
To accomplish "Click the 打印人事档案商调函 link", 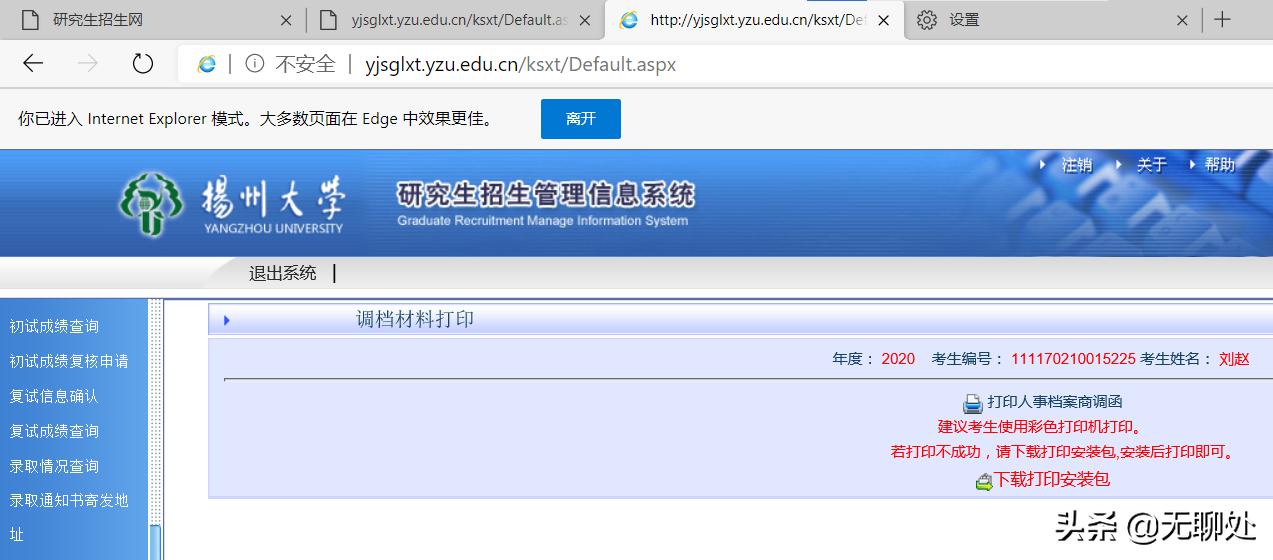I will [1055, 402].
